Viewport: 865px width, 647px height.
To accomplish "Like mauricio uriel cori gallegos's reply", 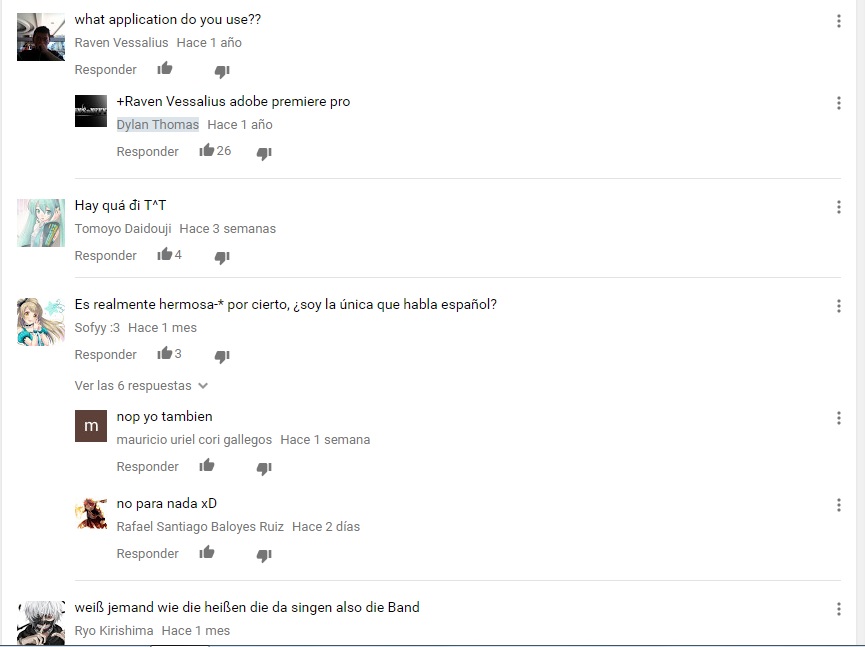I will point(207,466).
